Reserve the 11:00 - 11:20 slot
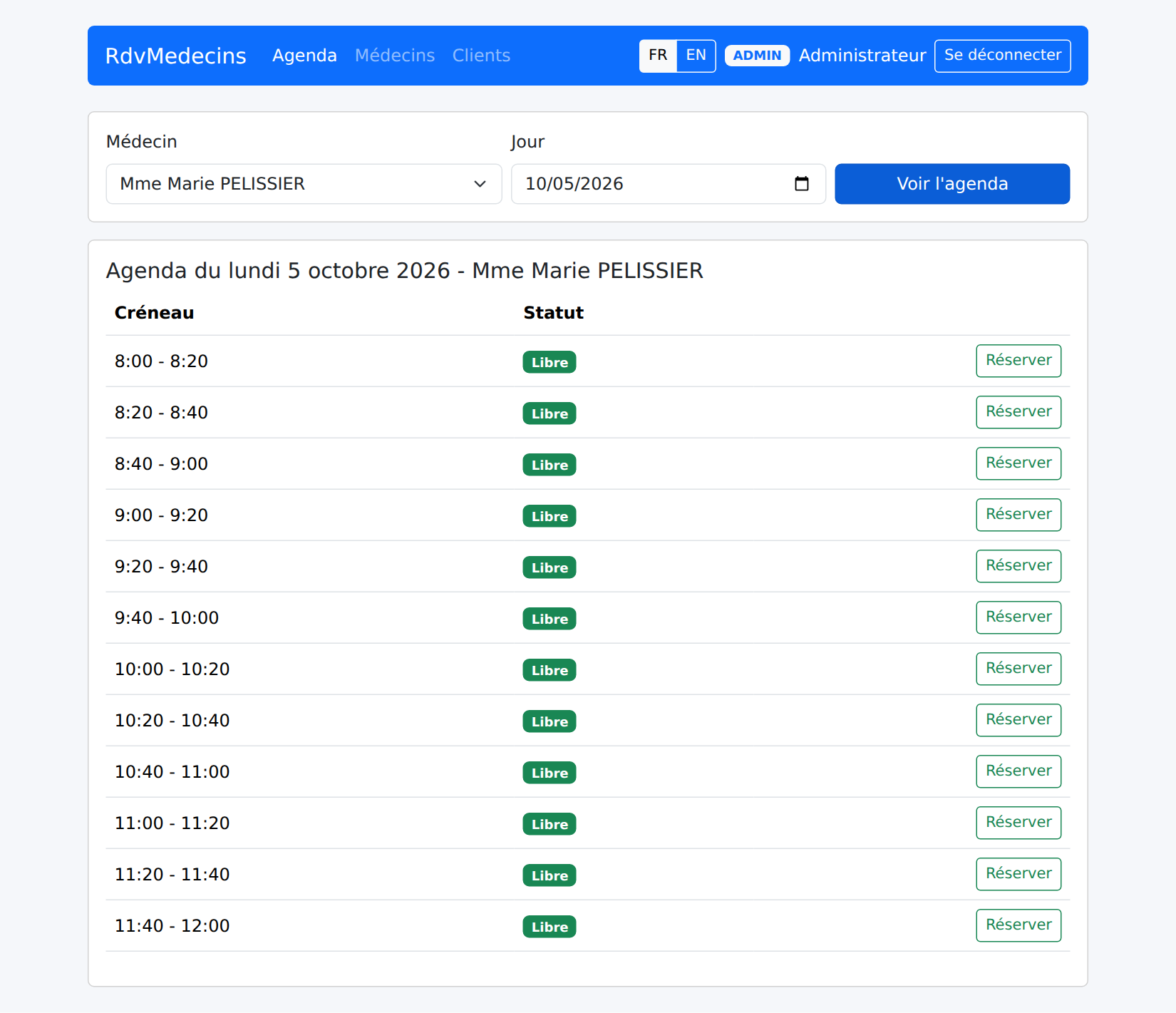The image size is (1176, 1013). point(1018,823)
